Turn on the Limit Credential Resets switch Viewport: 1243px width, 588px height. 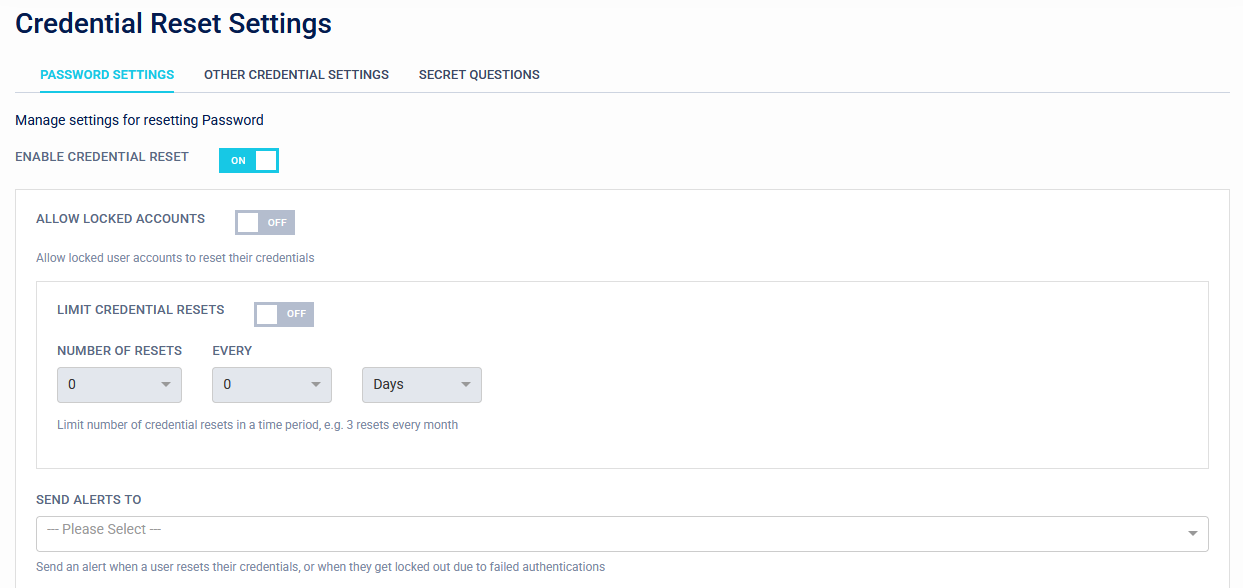click(x=283, y=314)
